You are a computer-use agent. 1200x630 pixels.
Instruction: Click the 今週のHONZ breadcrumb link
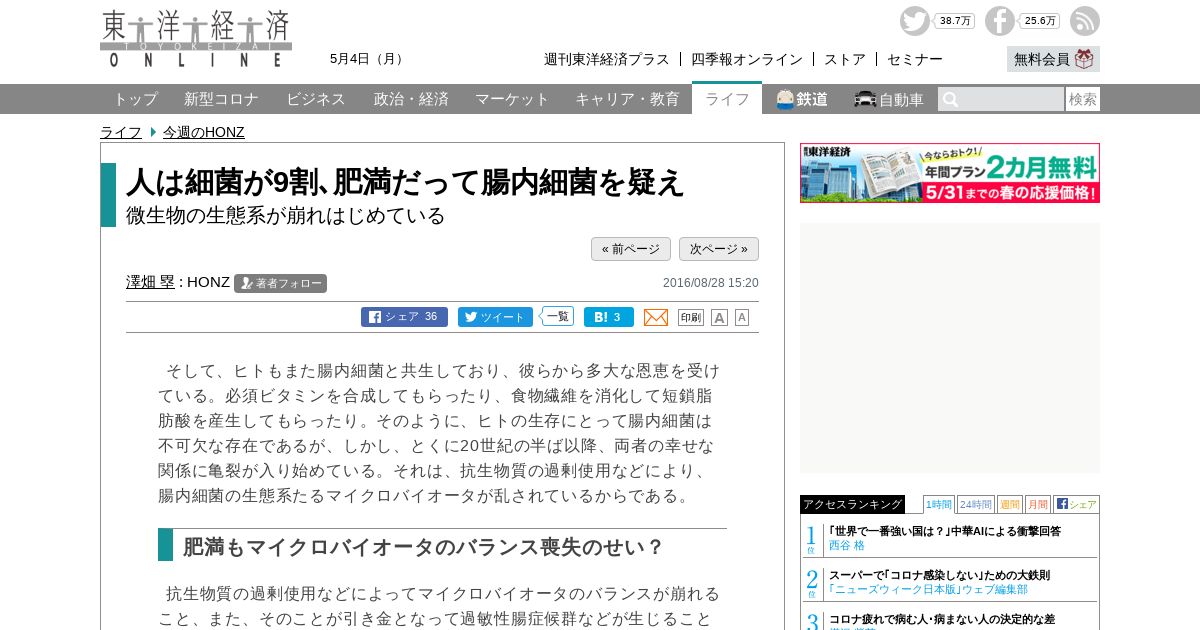point(204,132)
